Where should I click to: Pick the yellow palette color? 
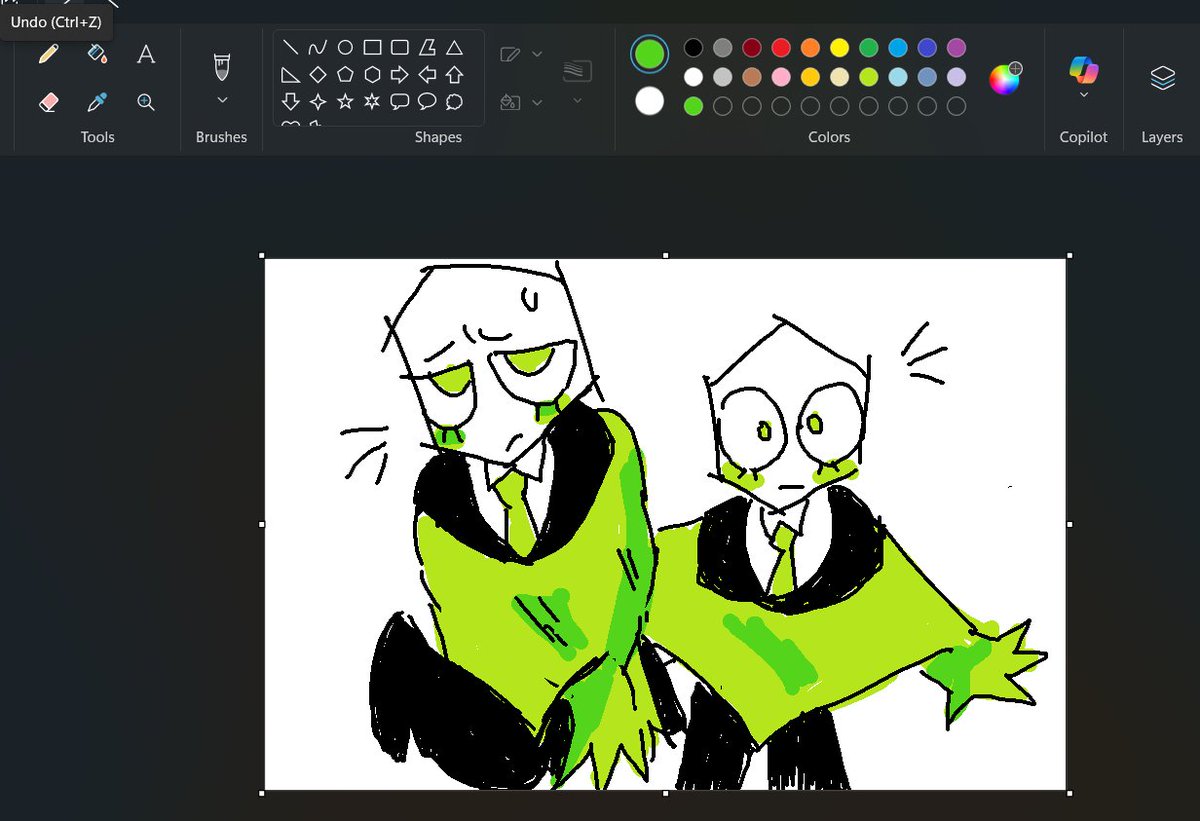(839, 47)
